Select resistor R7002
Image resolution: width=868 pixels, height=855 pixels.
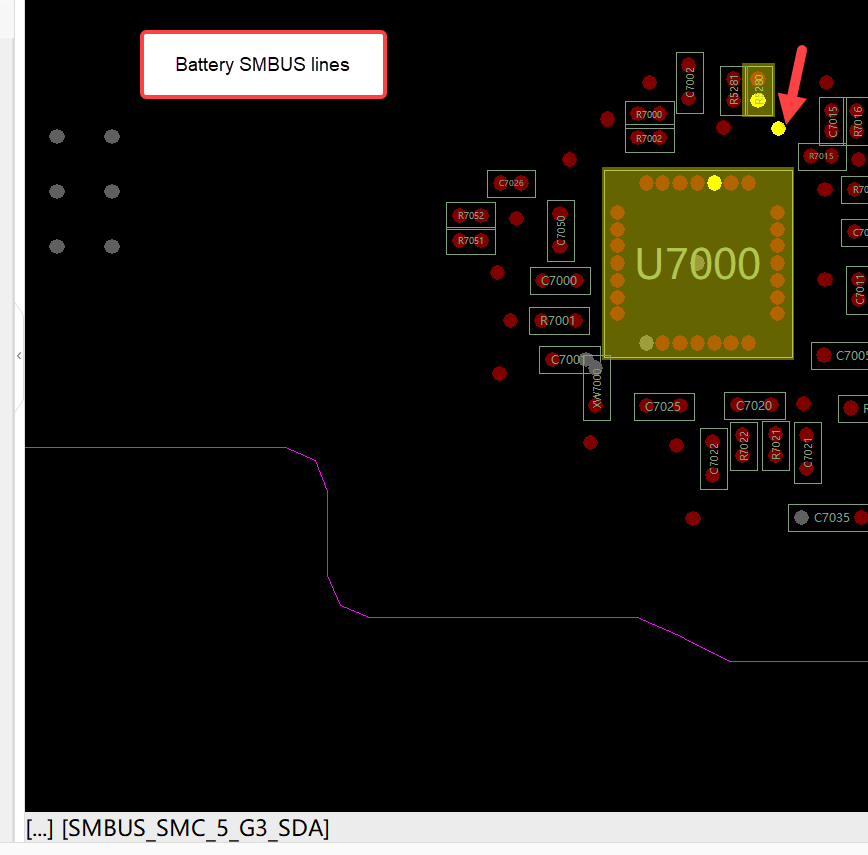[650, 138]
